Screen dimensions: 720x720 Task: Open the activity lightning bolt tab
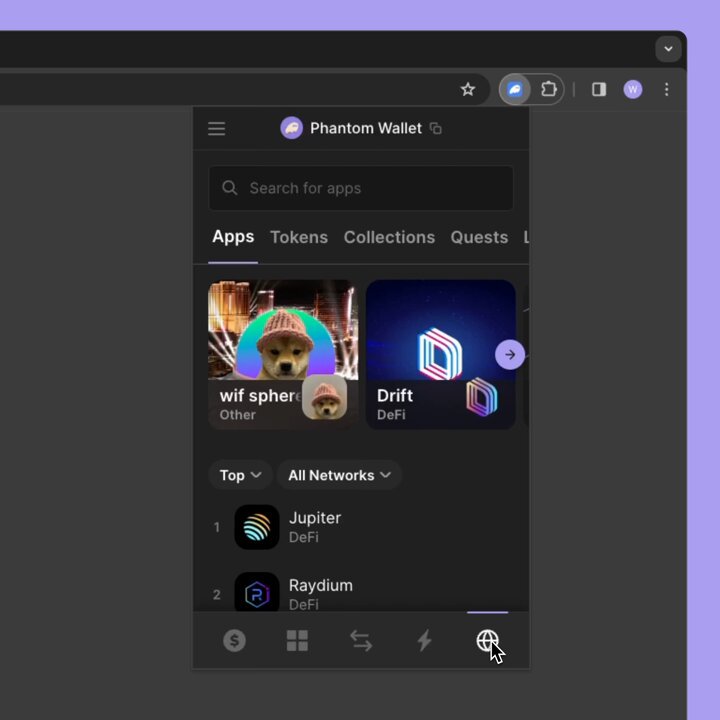point(424,641)
